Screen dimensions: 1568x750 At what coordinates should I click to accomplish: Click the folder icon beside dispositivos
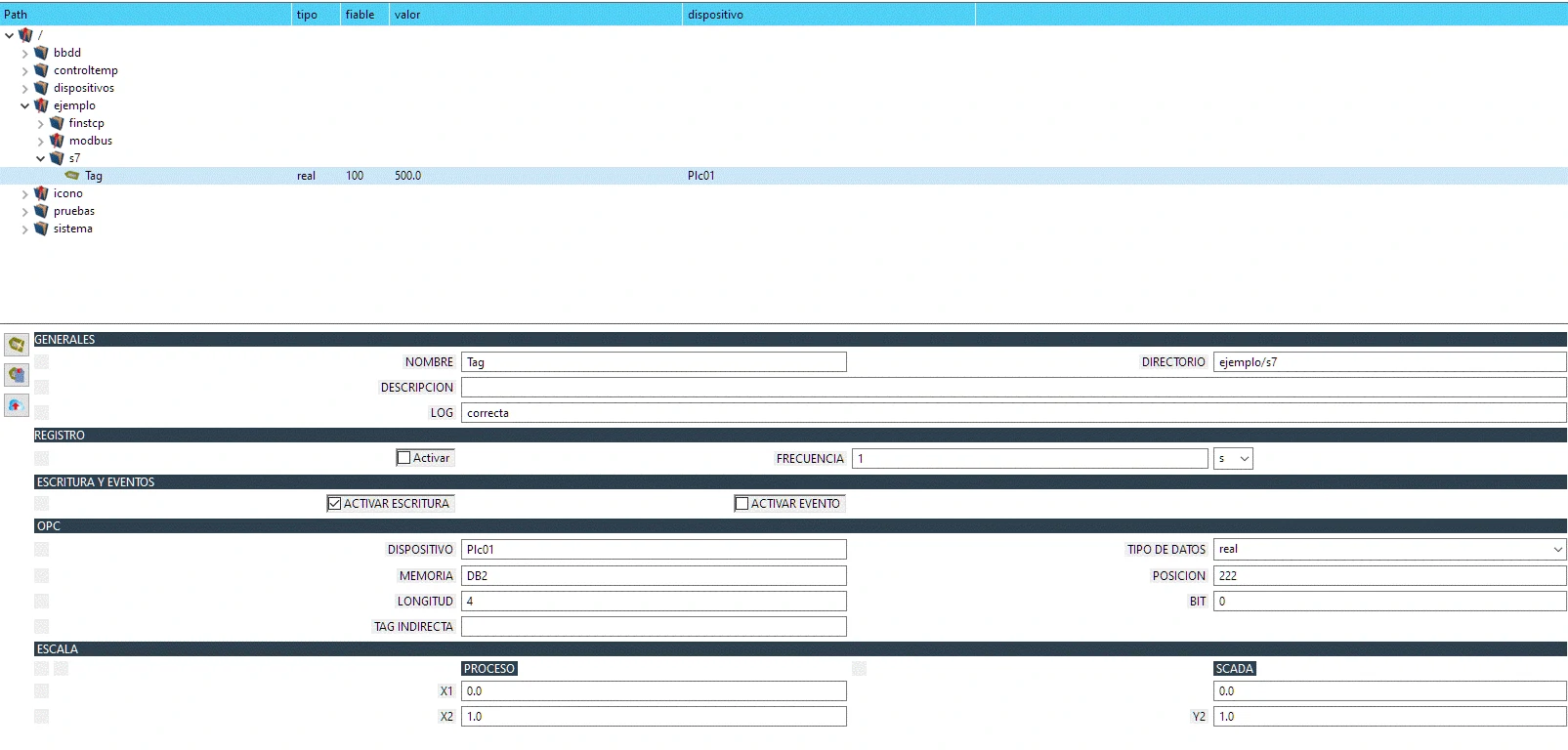tap(41, 88)
